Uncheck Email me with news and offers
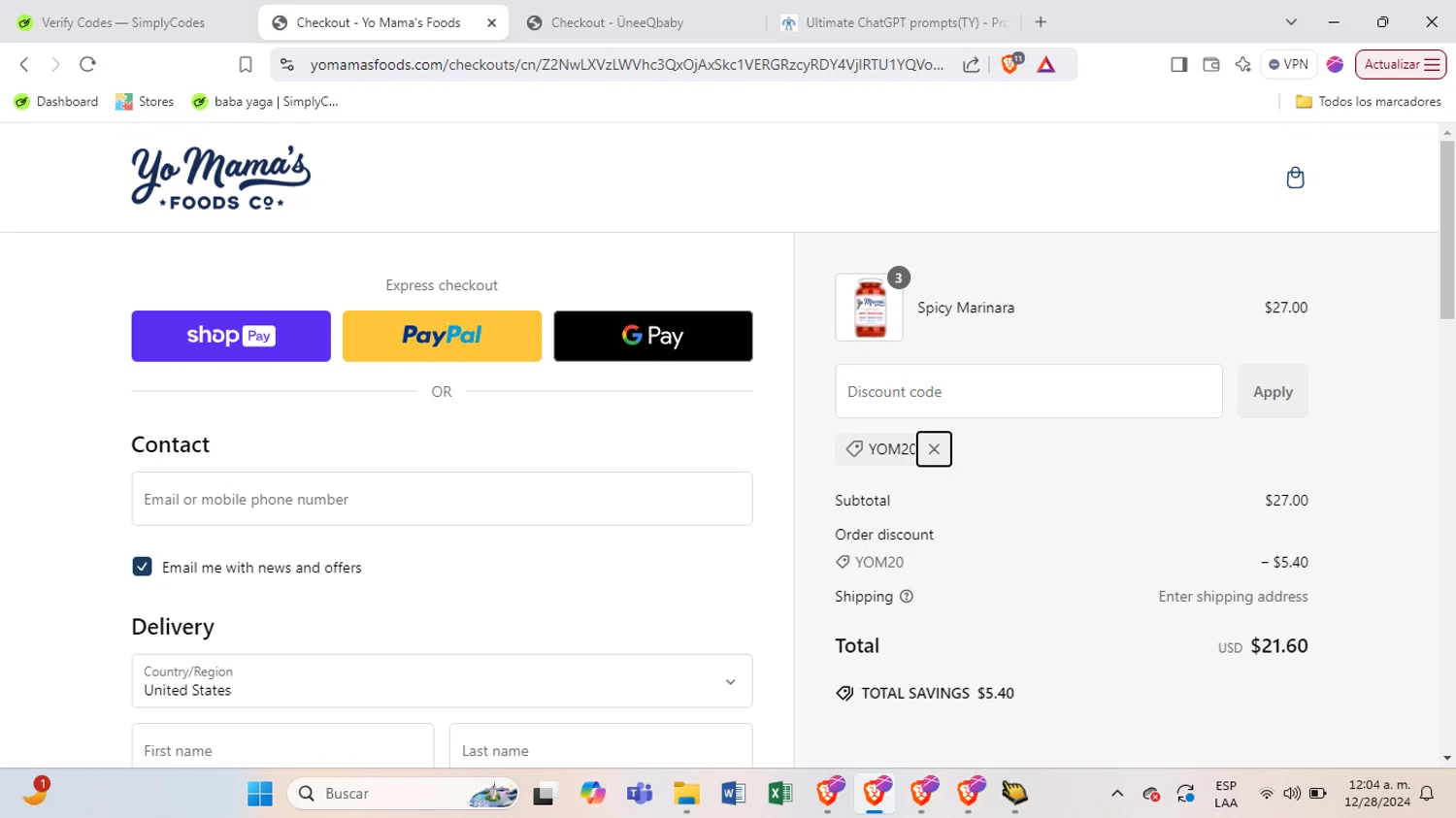The height and width of the screenshot is (818, 1456). pyautogui.click(x=142, y=567)
